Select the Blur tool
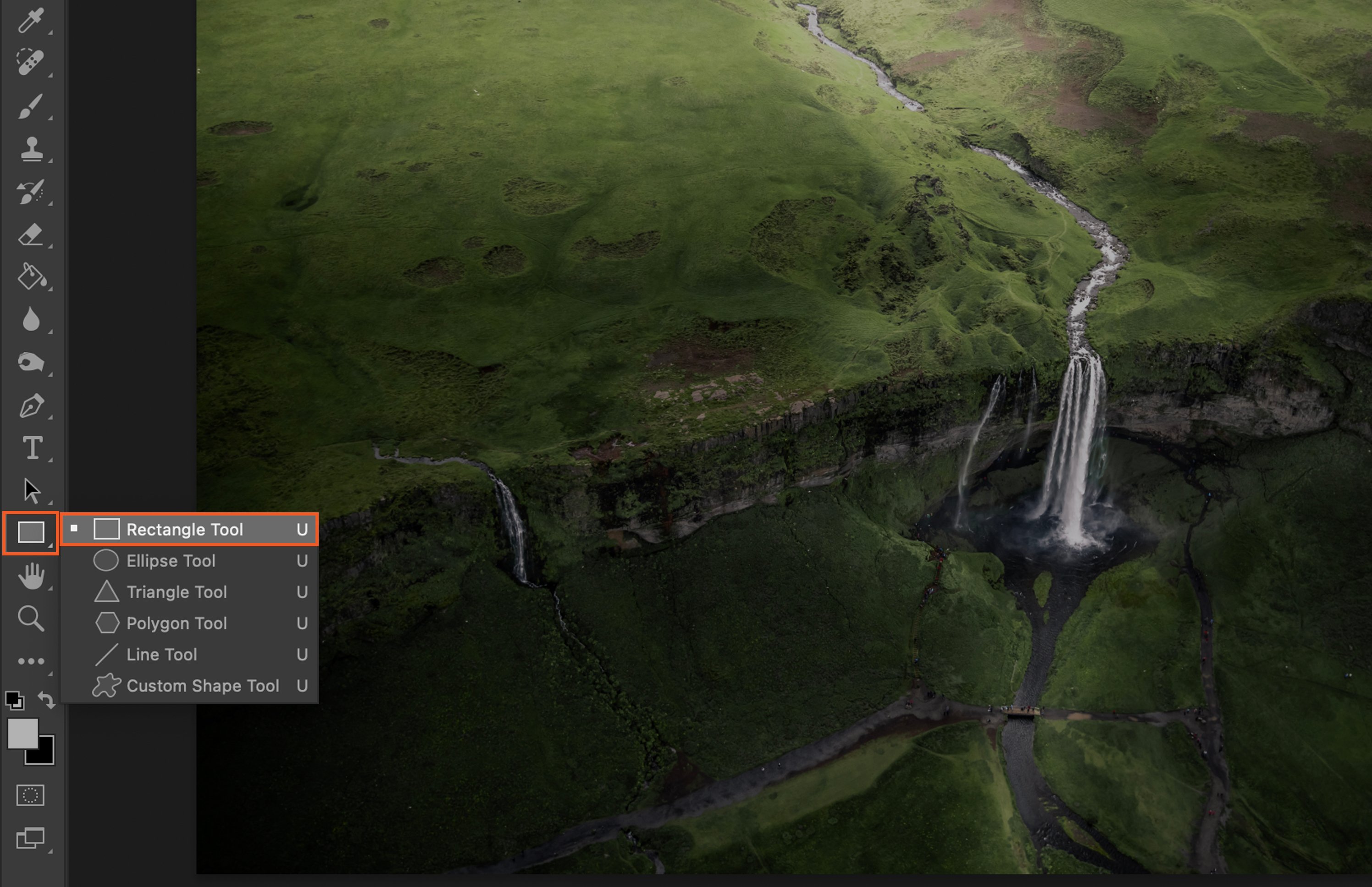Viewport: 1372px width, 887px height. [x=31, y=319]
